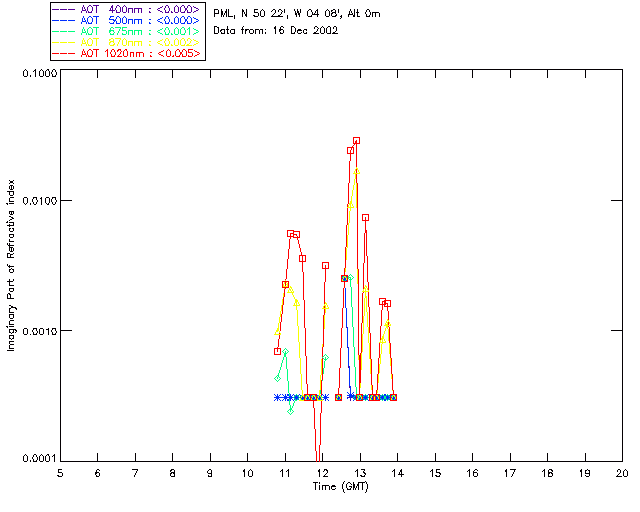Click the x-axis tick label "16"
The image size is (640, 512).
[473, 473]
